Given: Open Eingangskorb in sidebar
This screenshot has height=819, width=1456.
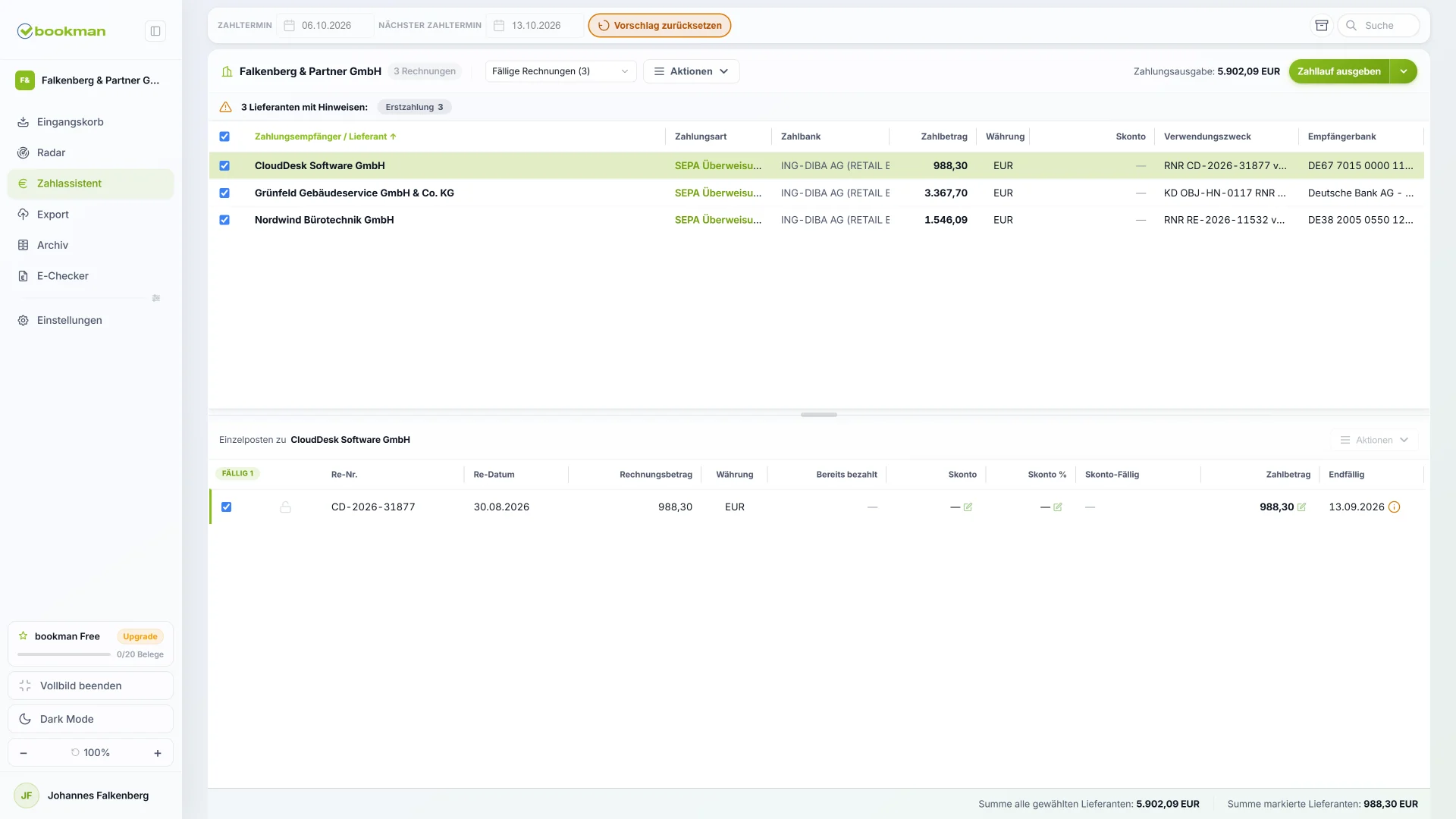Looking at the screenshot, I should point(90,122).
